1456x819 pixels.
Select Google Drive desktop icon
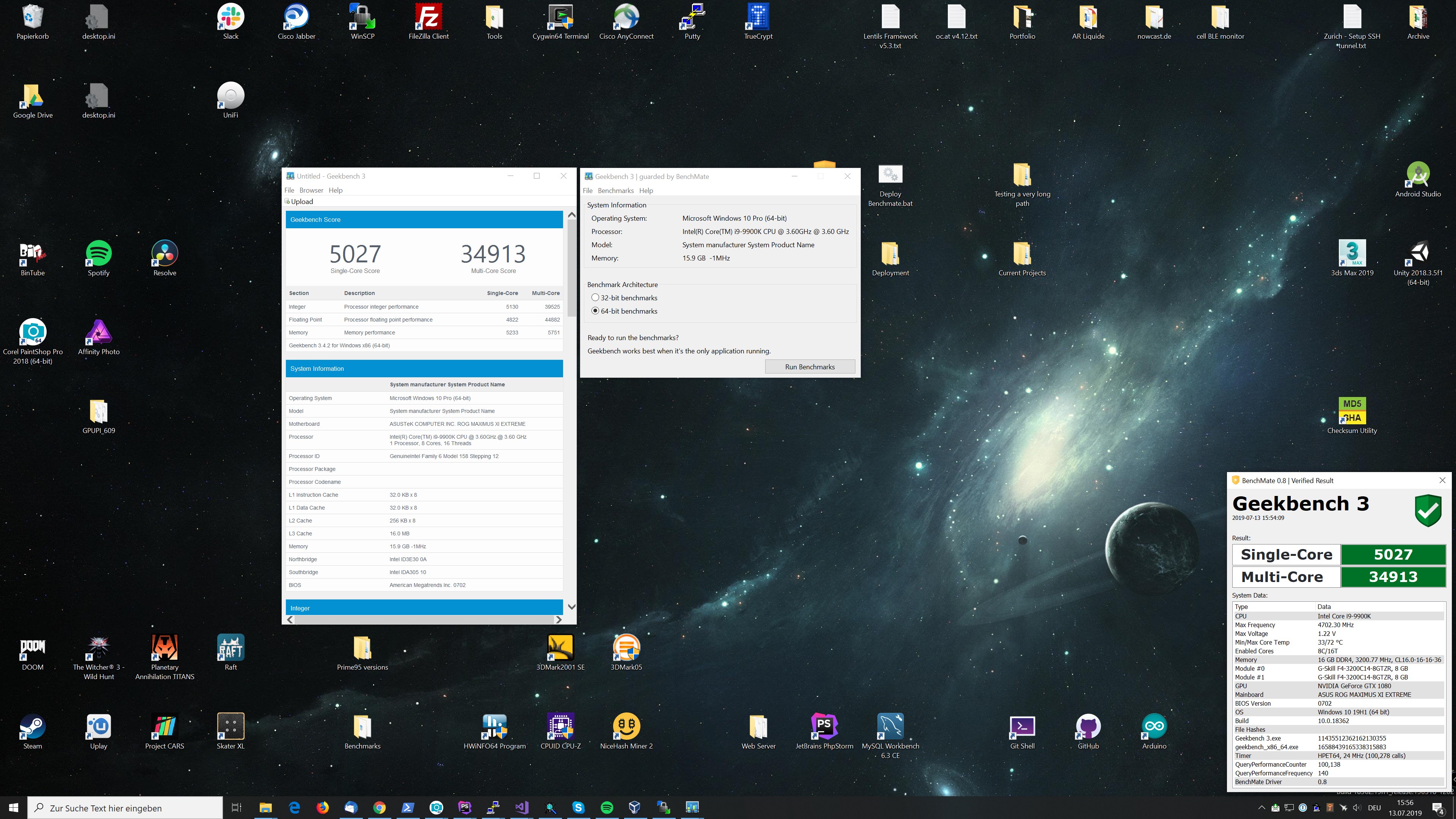click(33, 102)
